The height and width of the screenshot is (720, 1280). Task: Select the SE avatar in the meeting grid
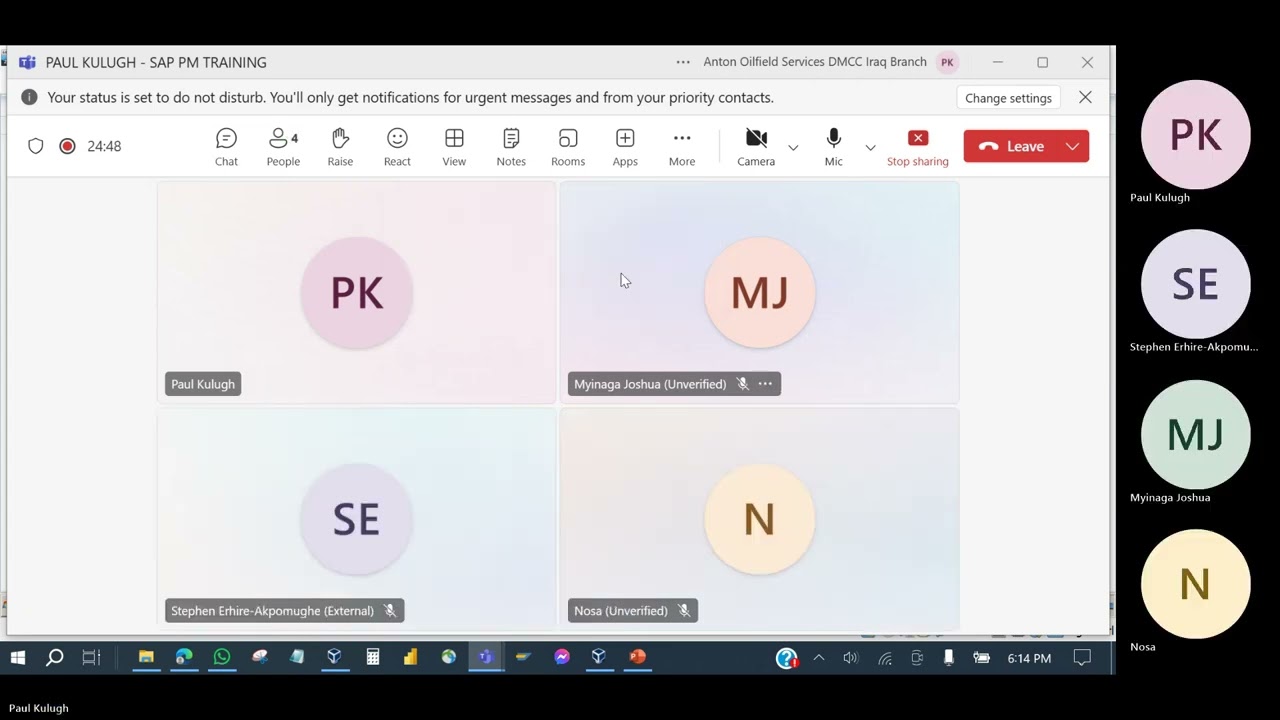coord(357,519)
